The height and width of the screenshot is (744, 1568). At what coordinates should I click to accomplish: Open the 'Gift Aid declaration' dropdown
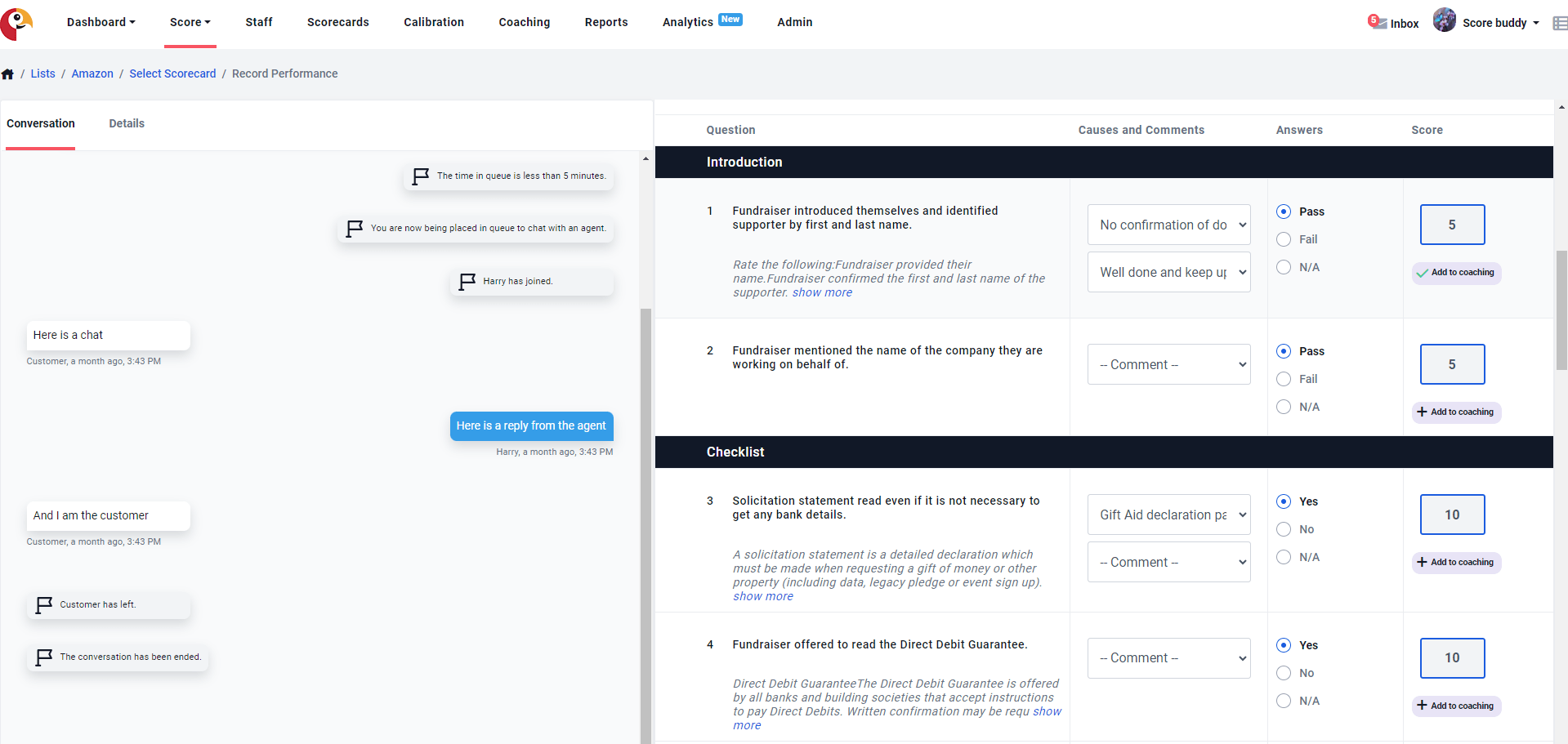point(1168,515)
